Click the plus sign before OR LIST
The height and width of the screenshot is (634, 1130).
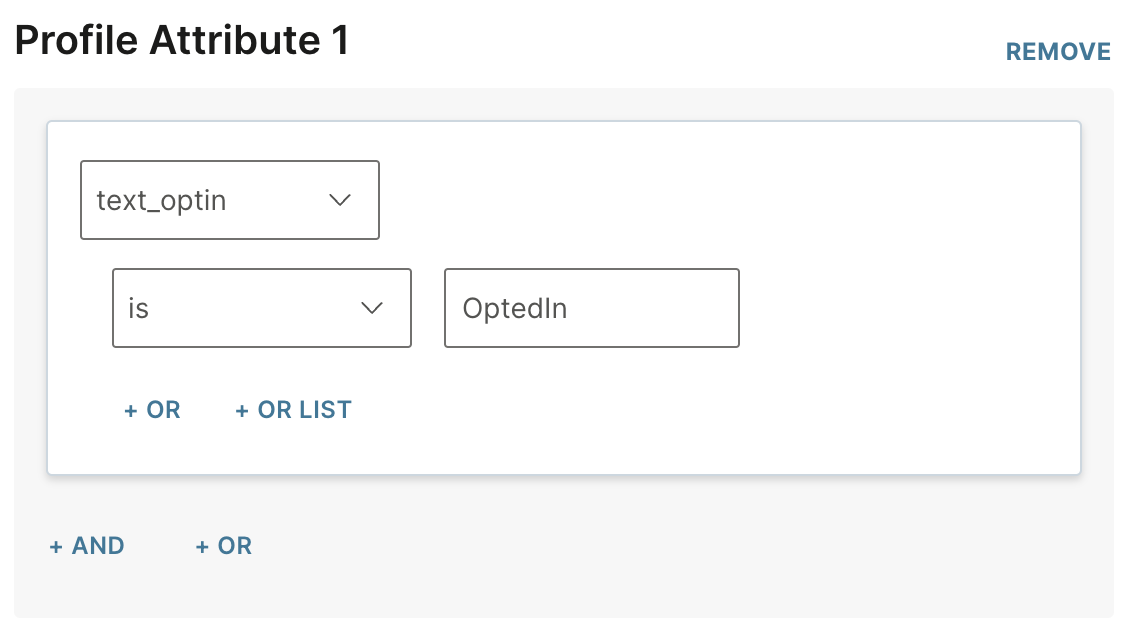[242, 410]
